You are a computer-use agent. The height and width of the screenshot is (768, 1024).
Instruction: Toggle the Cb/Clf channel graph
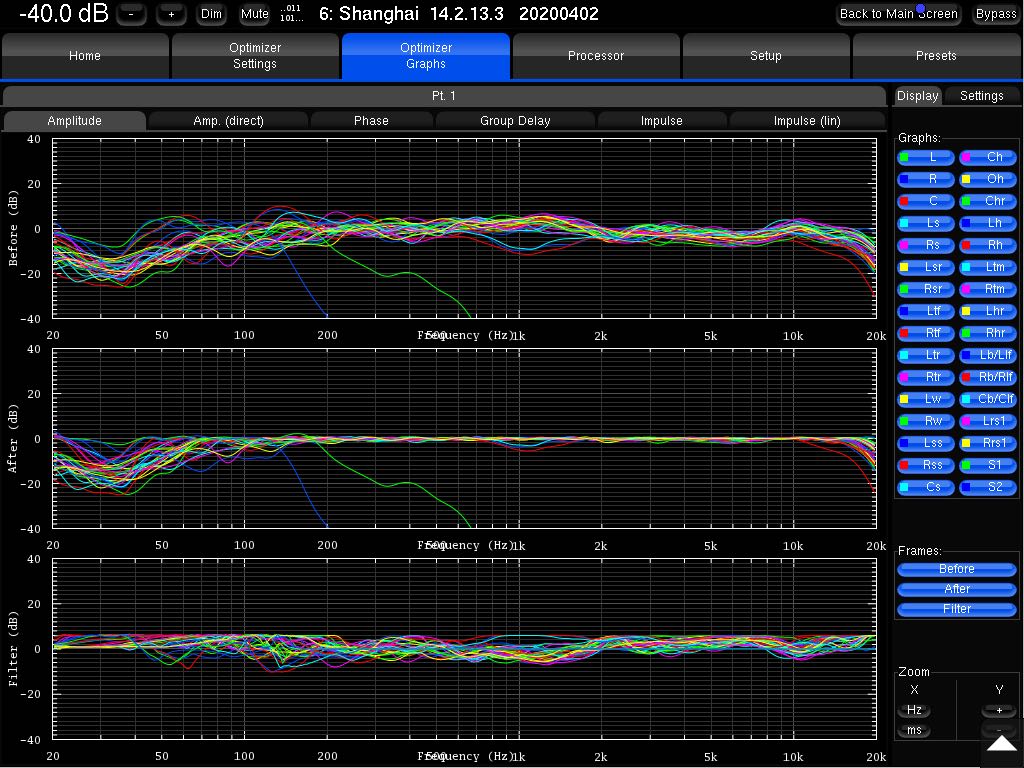click(988, 399)
